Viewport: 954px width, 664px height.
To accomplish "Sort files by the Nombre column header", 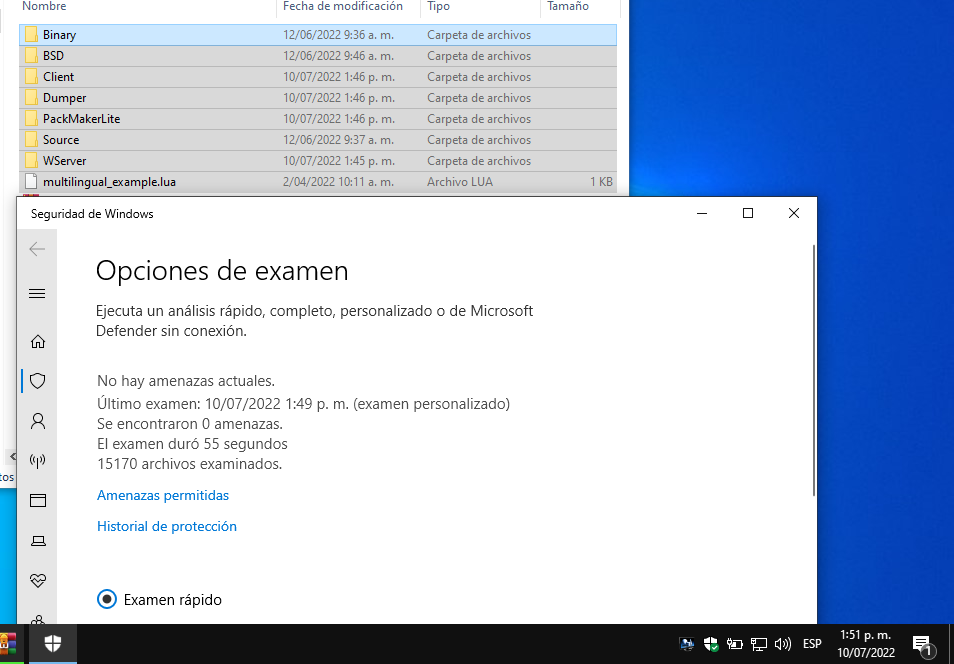I will [x=44, y=7].
